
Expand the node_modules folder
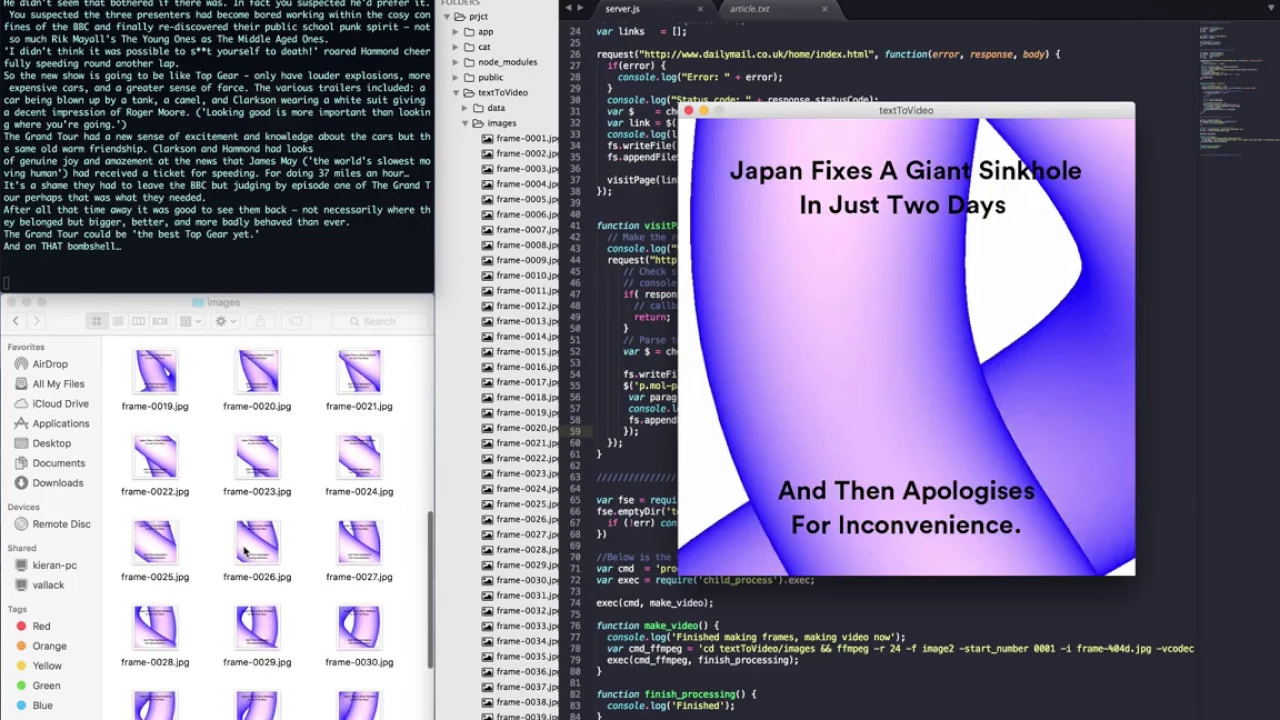(x=456, y=62)
